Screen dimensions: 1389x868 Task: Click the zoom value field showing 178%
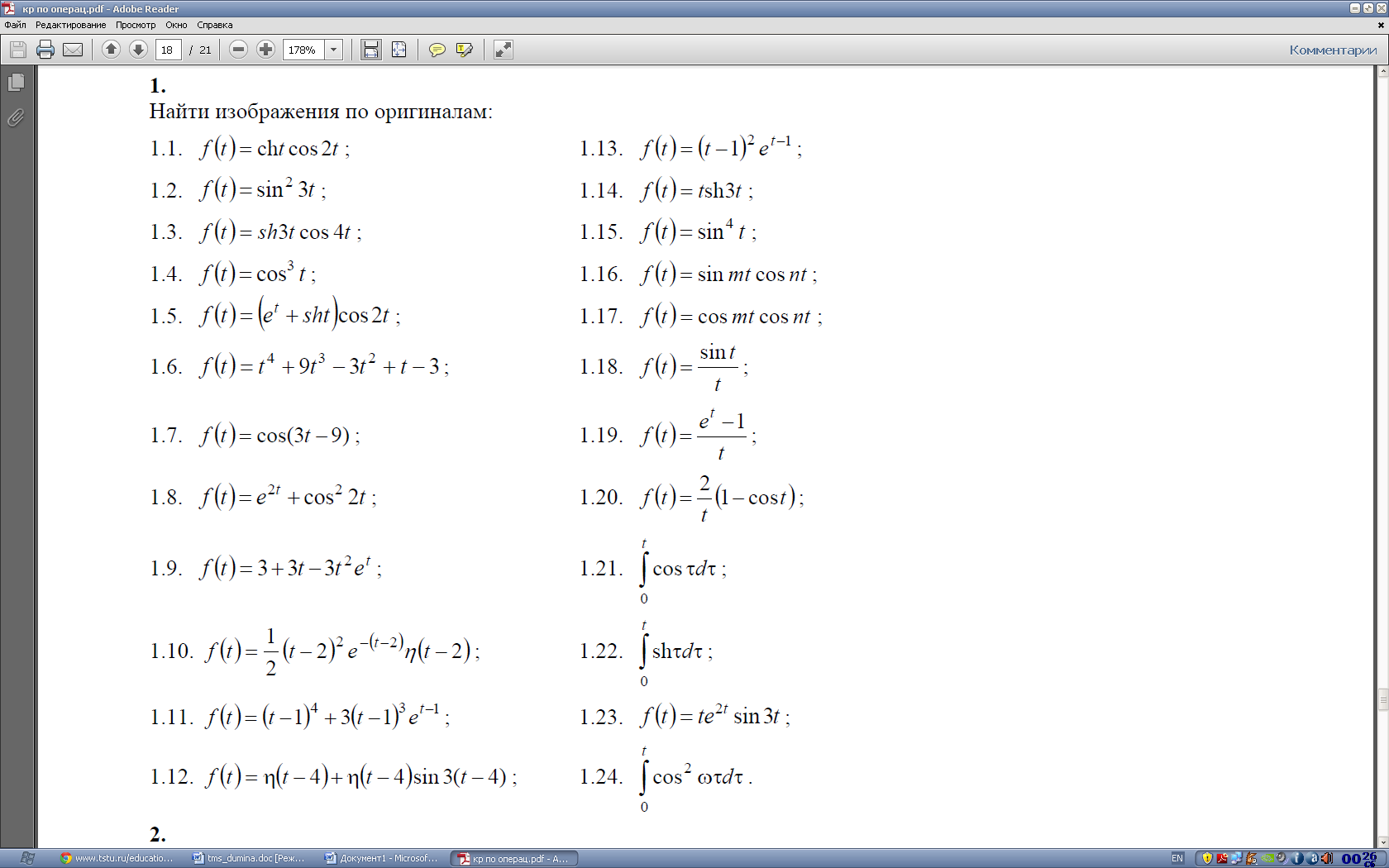[303, 50]
